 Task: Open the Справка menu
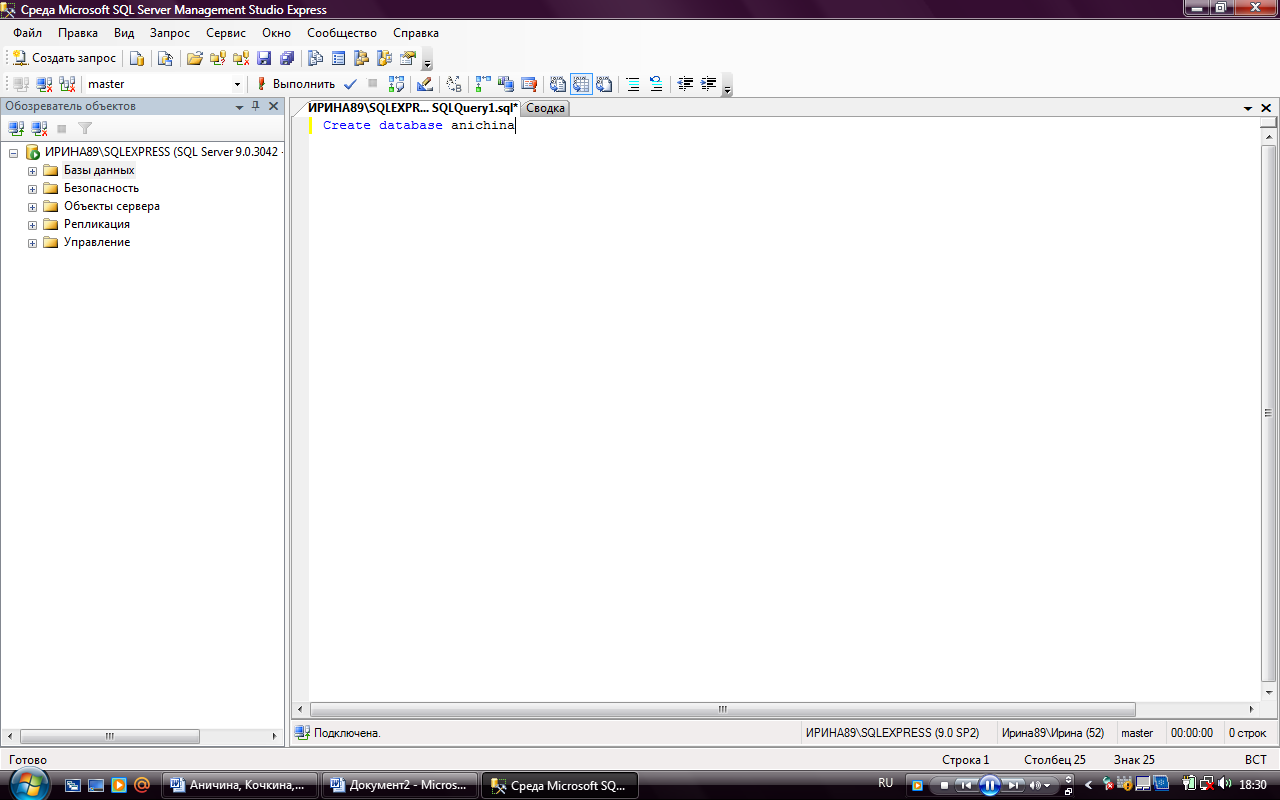point(416,33)
